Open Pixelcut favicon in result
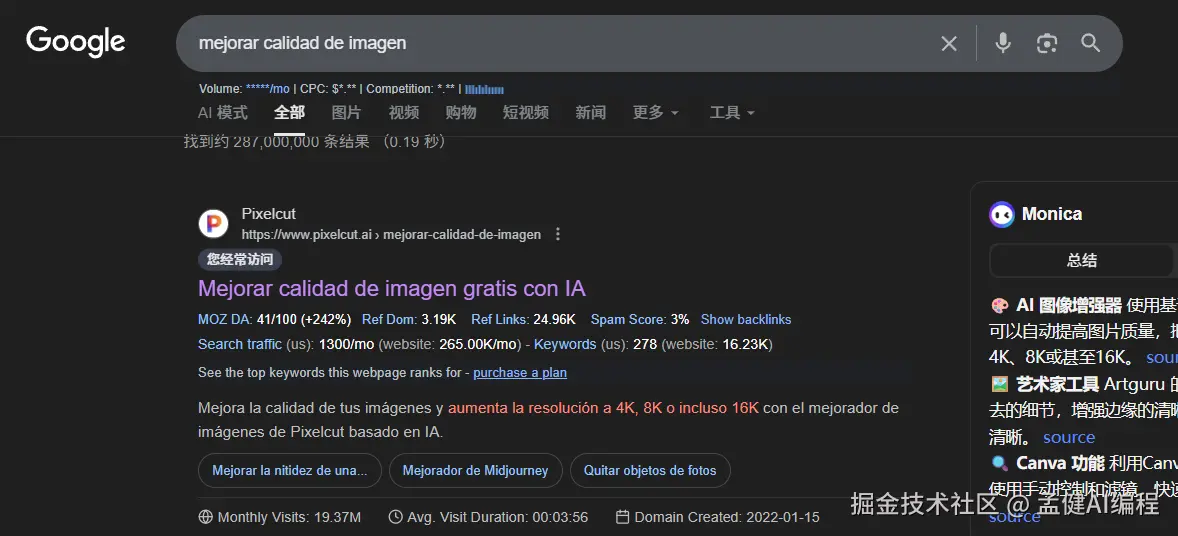The height and width of the screenshot is (536, 1178). (213, 224)
